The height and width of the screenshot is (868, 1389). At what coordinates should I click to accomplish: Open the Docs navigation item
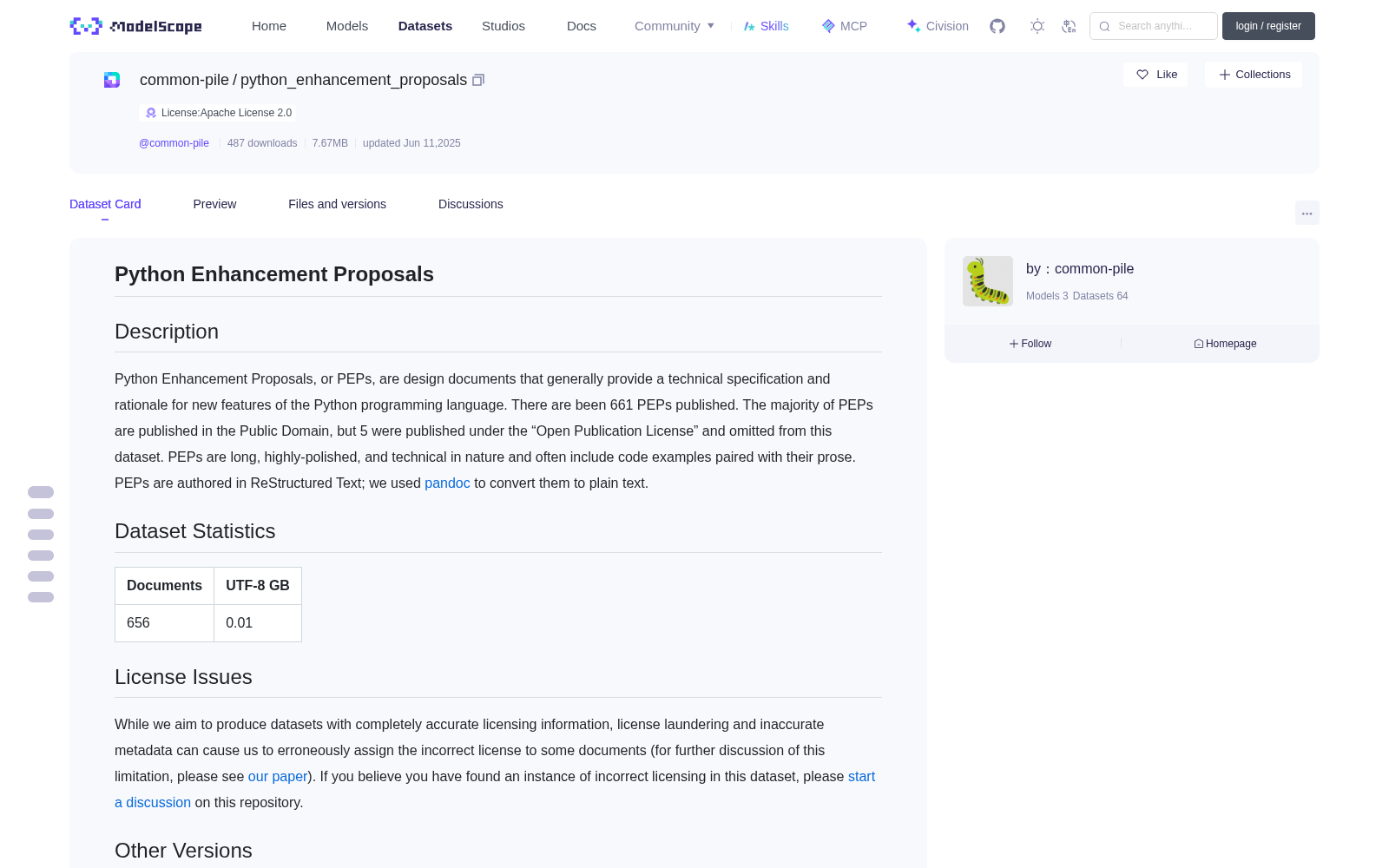(x=582, y=26)
